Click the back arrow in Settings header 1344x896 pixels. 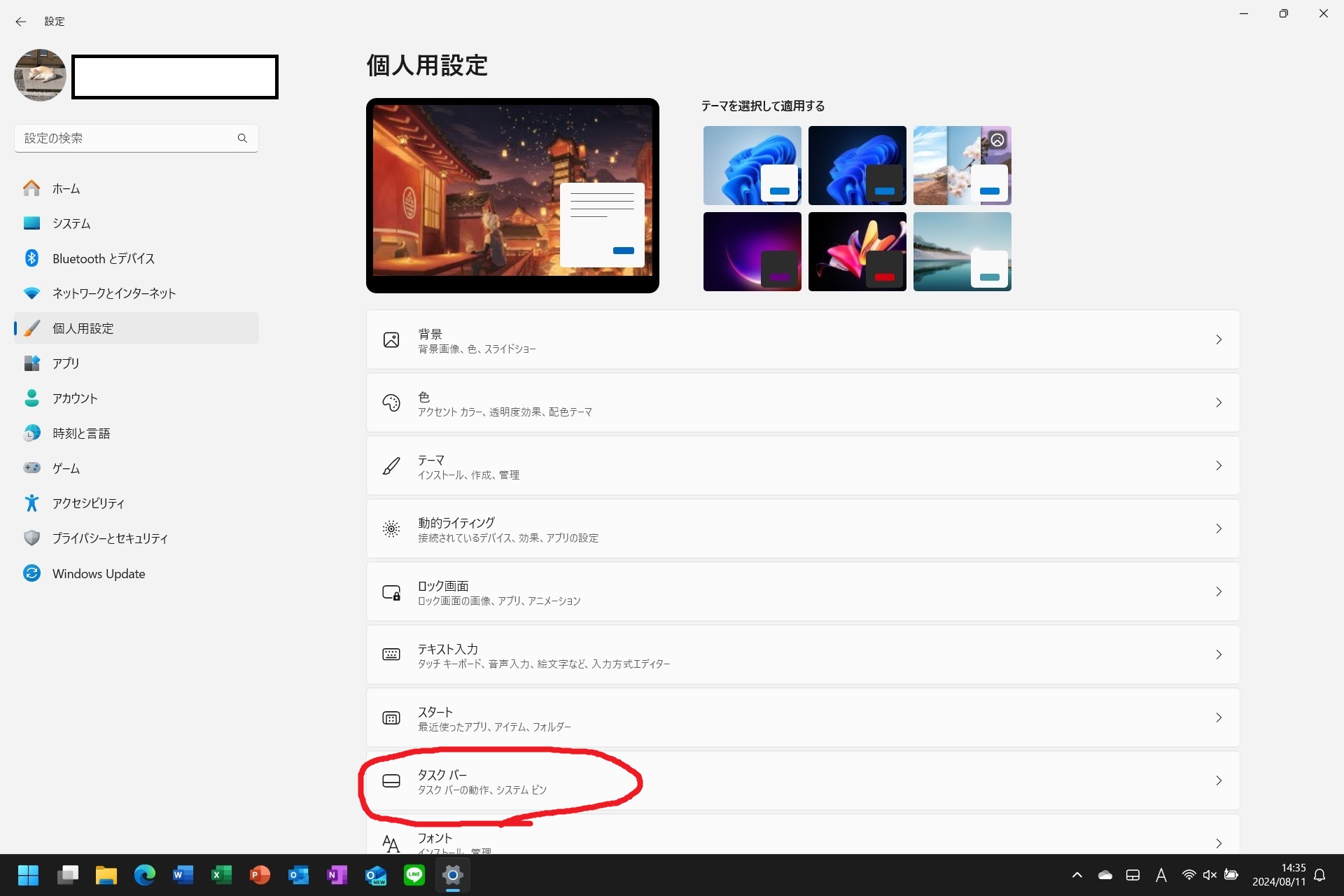20,22
